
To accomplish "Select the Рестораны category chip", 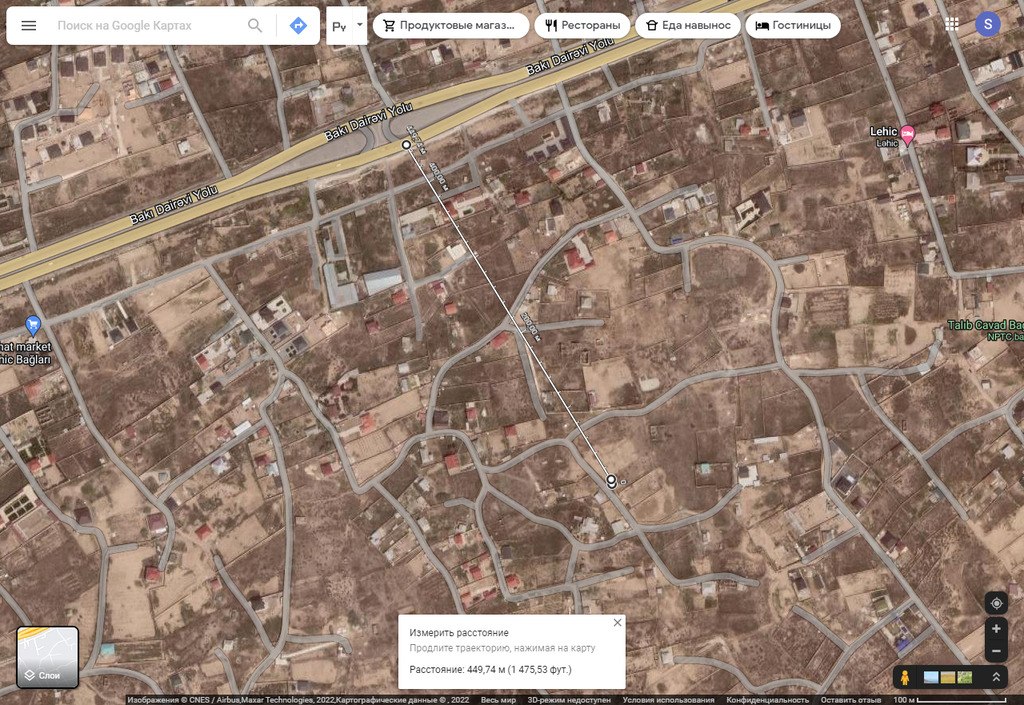I will pos(581,26).
